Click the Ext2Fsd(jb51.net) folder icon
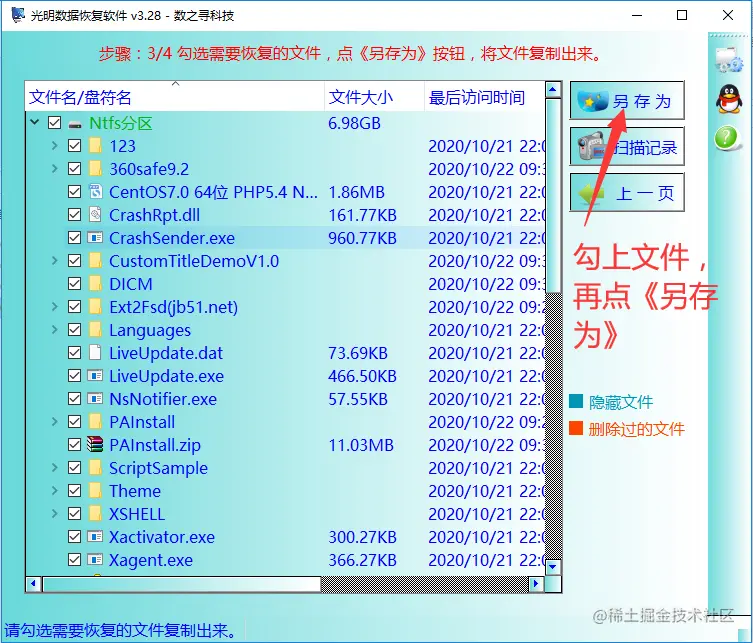Viewport: 753px width, 643px height. [95, 307]
